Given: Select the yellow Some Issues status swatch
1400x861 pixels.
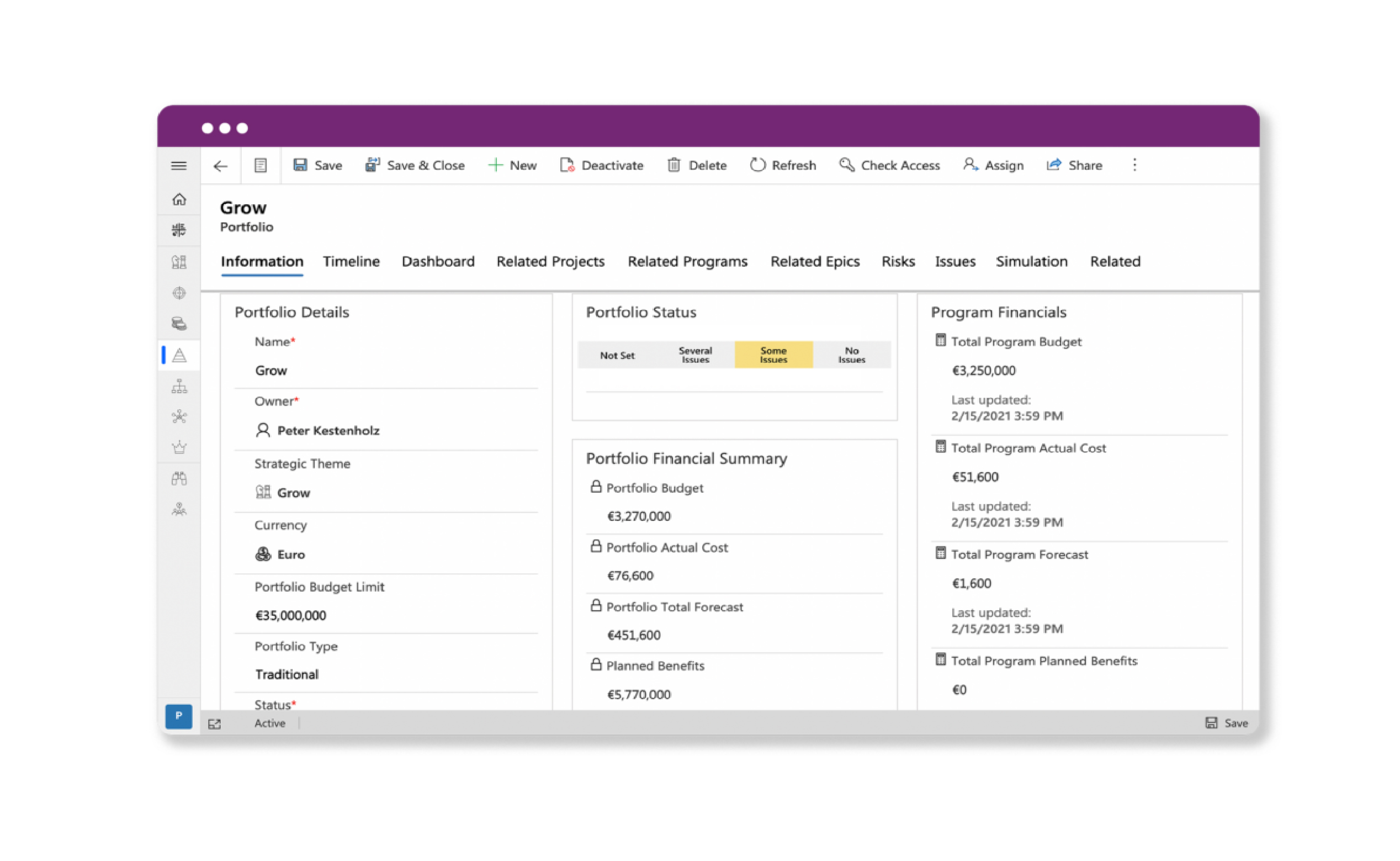Looking at the screenshot, I should [773, 355].
